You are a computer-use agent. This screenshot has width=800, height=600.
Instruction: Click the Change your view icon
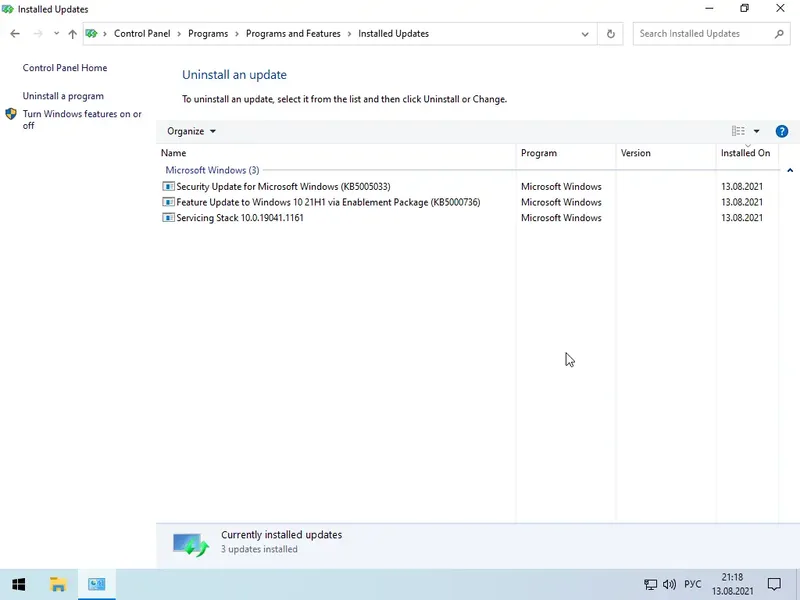coord(737,131)
